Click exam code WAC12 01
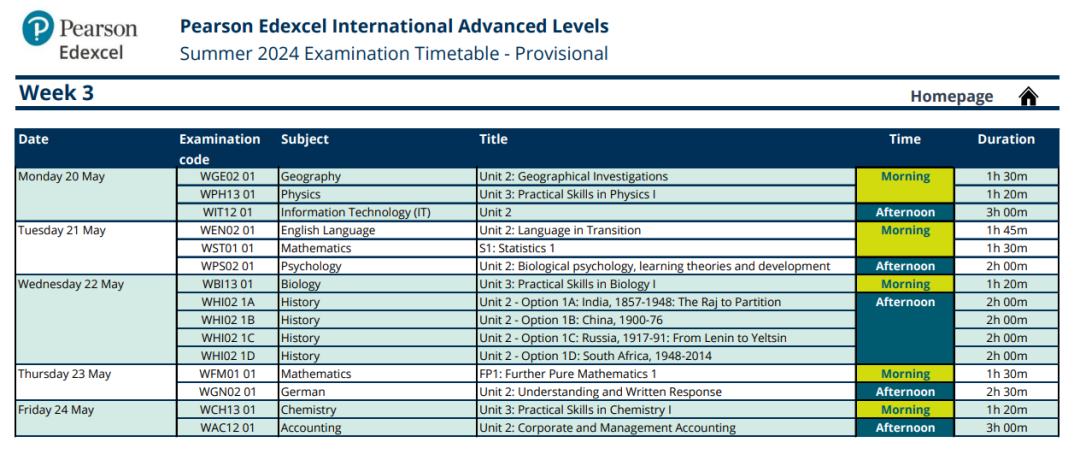Viewport: 1080px width, 466px height. pyautogui.click(x=227, y=427)
